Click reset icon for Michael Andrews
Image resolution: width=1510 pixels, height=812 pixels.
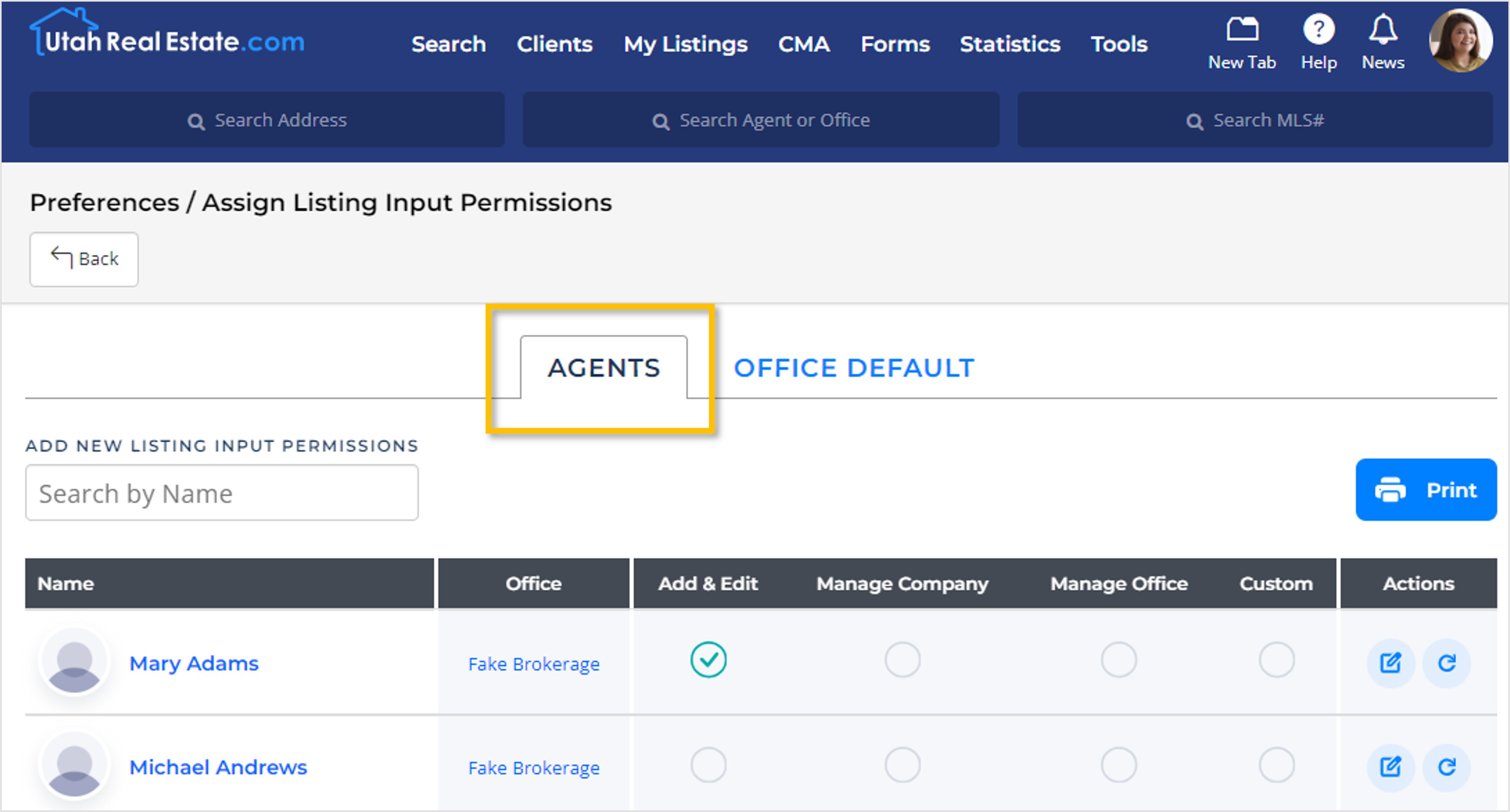[x=1447, y=766]
